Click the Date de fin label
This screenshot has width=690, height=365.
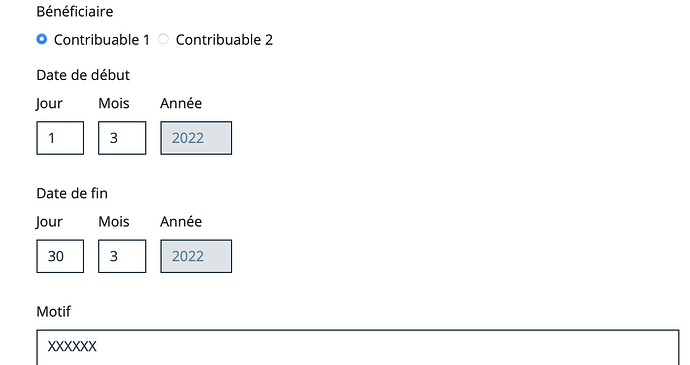tap(72, 193)
